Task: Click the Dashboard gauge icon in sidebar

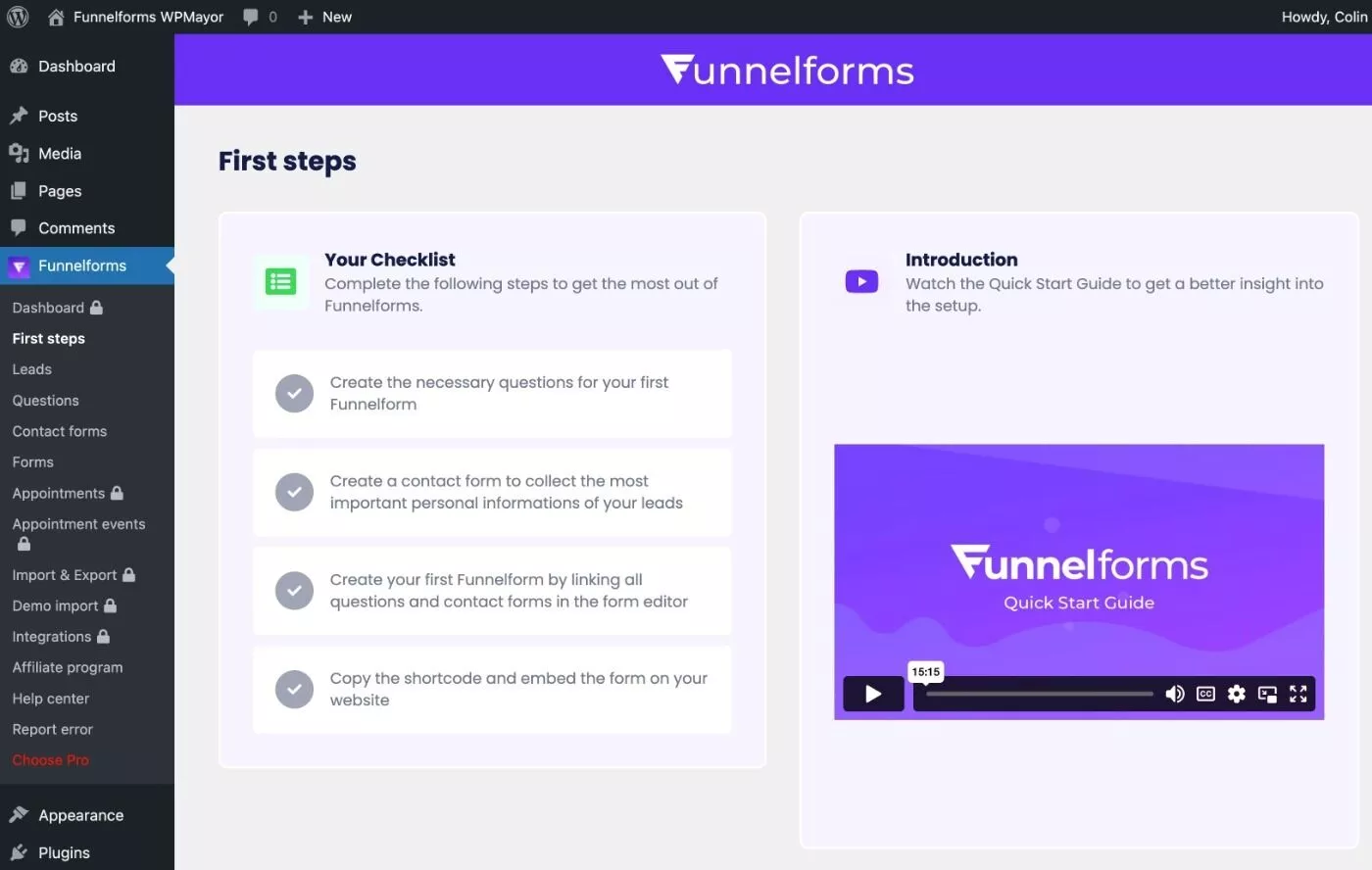Action: coord(19,66)
